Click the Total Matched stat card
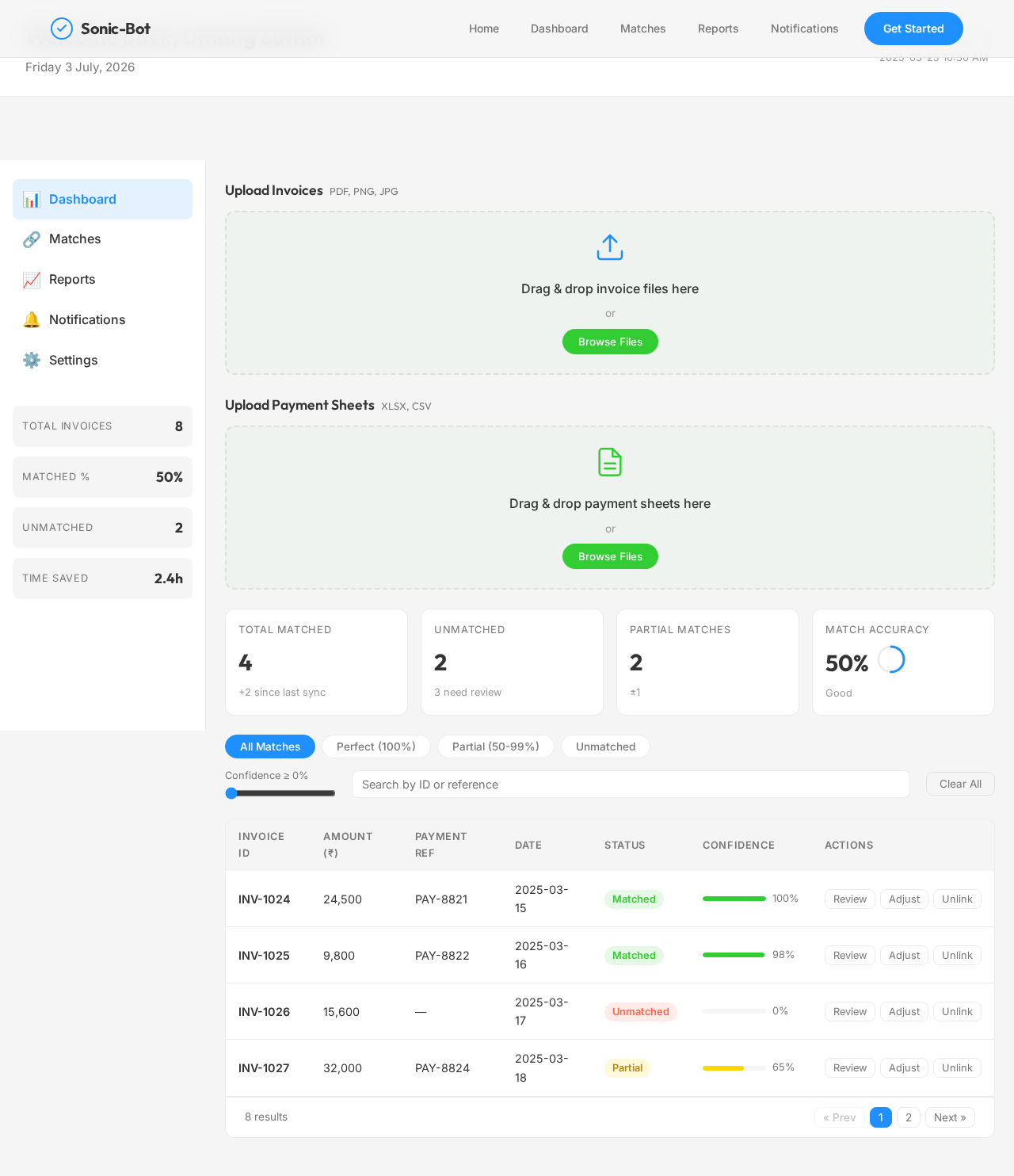This screenshot has width=1014, height=1176. (x=316, y=662)
